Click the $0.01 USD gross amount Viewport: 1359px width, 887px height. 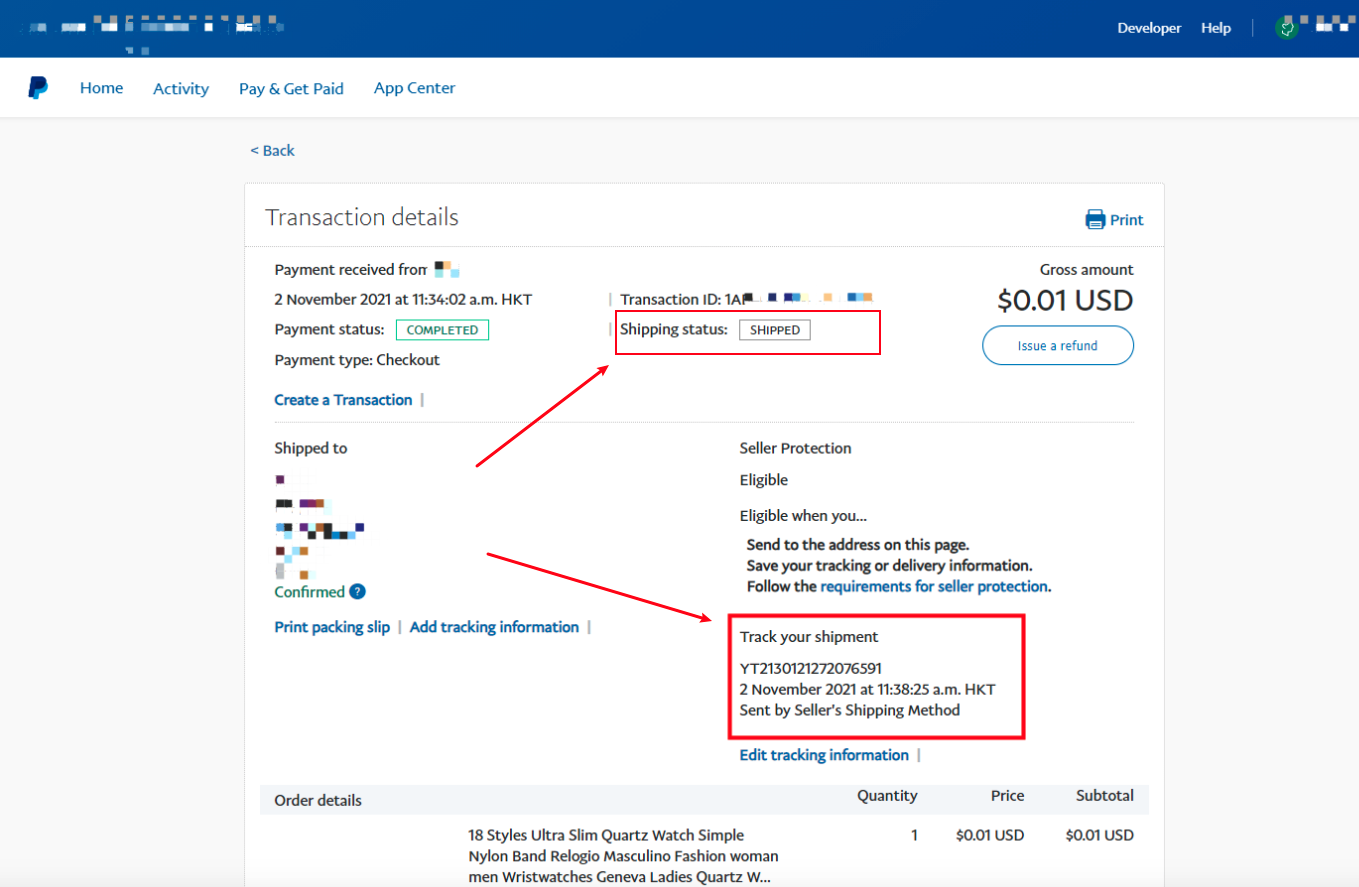[x=1065, y=300]
